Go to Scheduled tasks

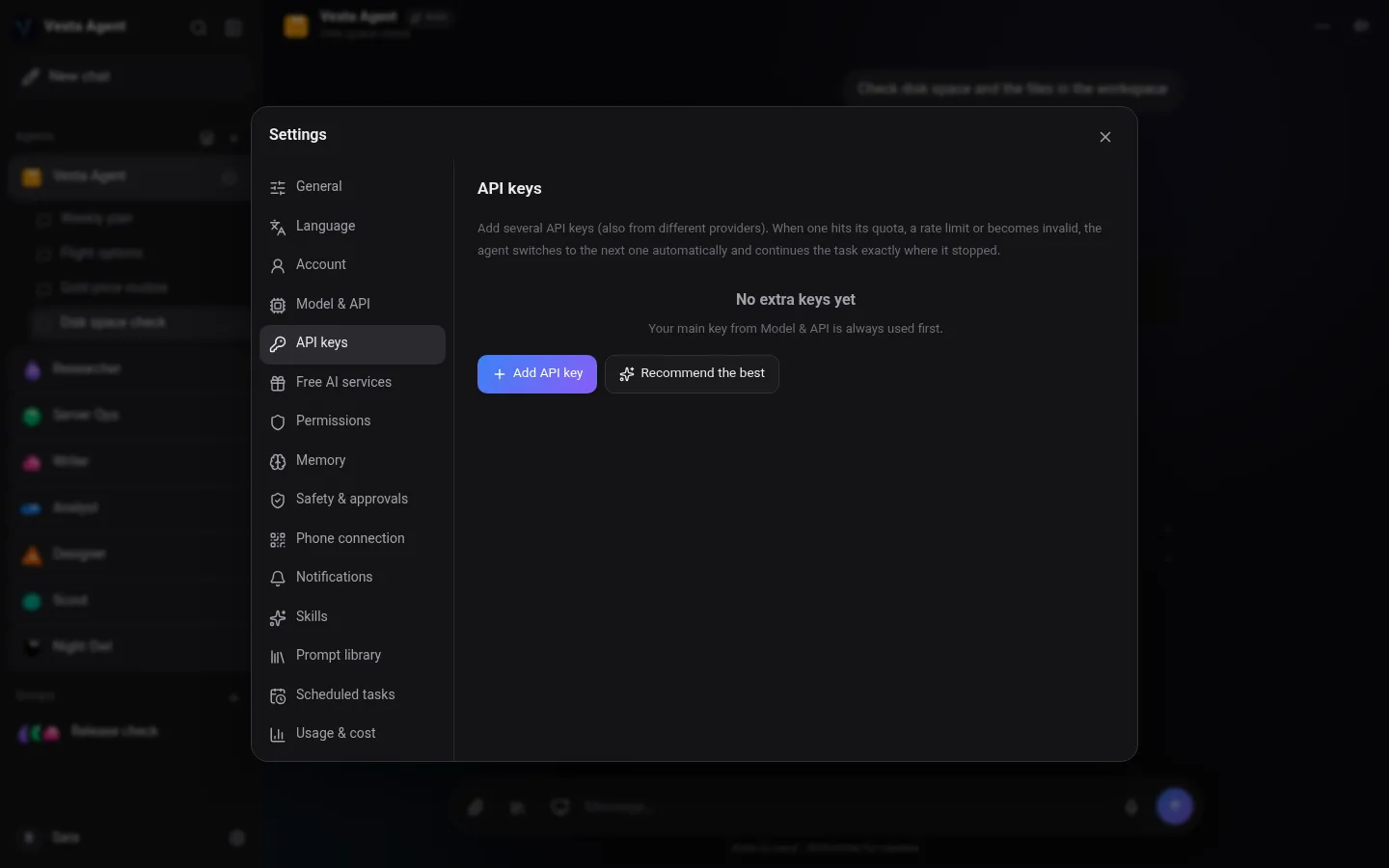352,695
